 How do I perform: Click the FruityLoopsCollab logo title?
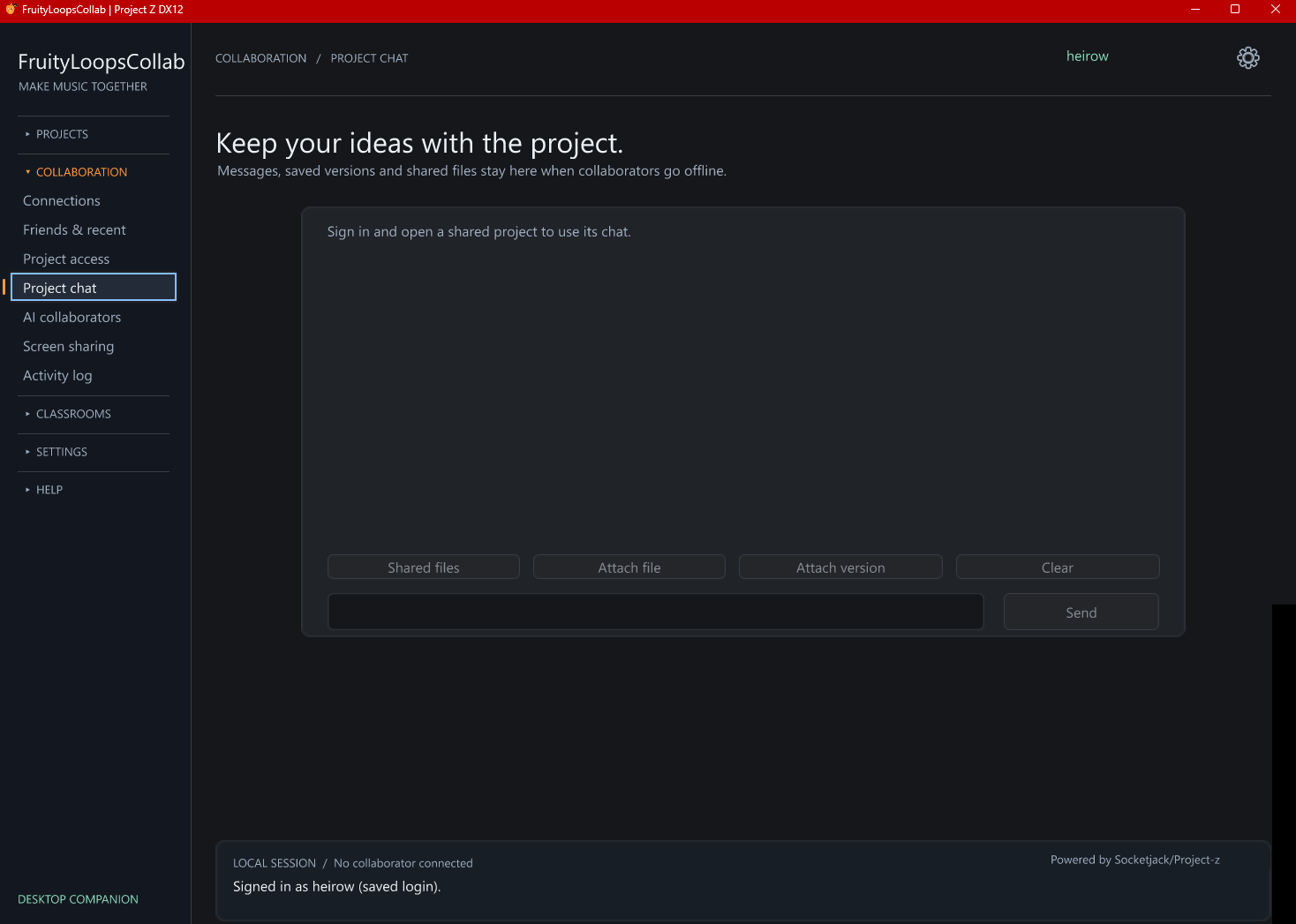click(102, 62)
